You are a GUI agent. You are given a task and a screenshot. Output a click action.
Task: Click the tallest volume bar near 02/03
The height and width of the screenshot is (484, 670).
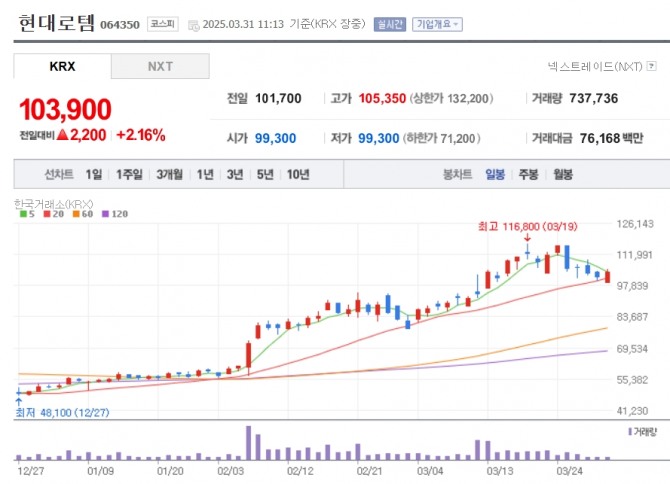(248, 443)
